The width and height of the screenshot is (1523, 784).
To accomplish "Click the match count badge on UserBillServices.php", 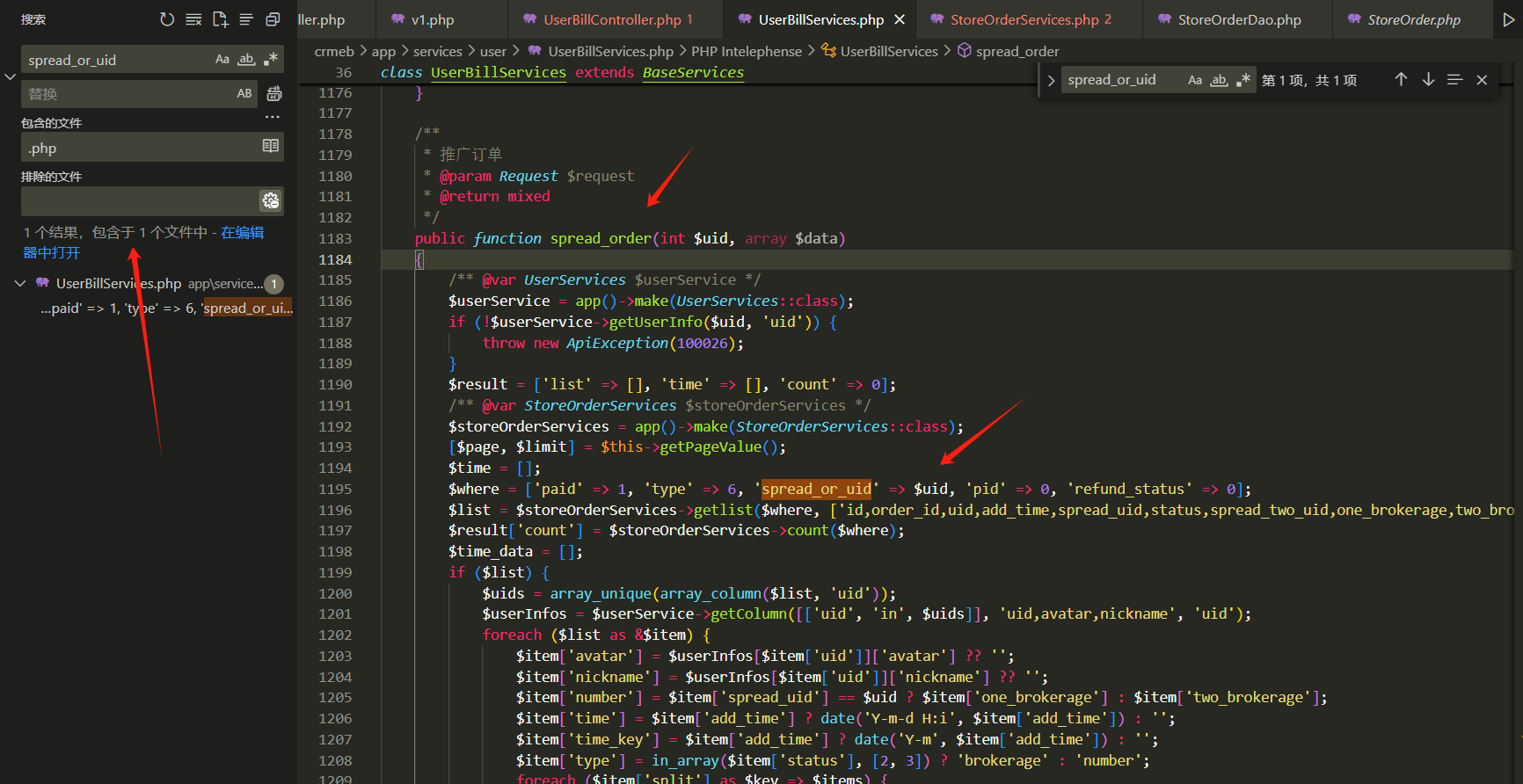I will tap(274, 284).
